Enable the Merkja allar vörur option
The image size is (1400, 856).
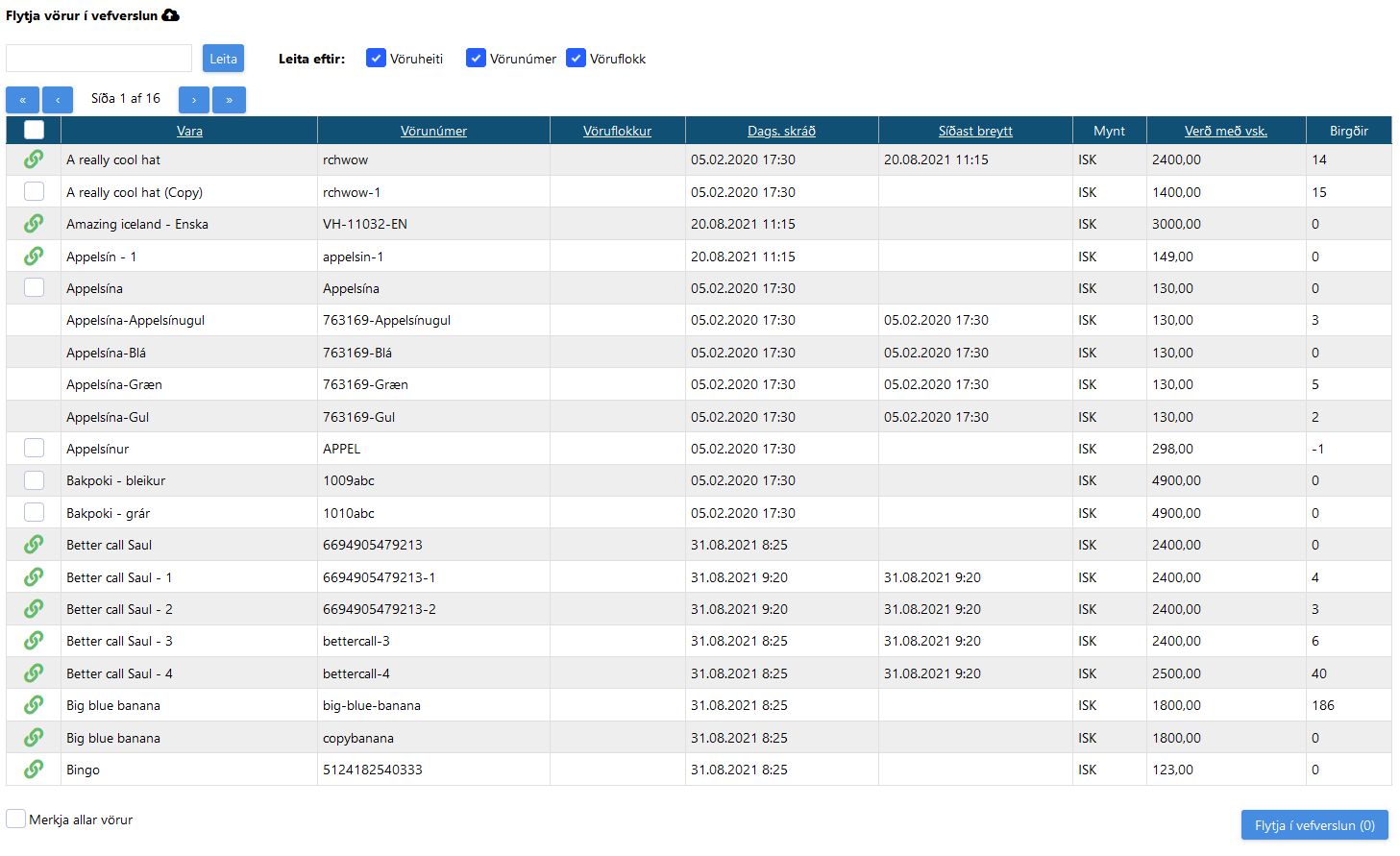coord(14,819)
